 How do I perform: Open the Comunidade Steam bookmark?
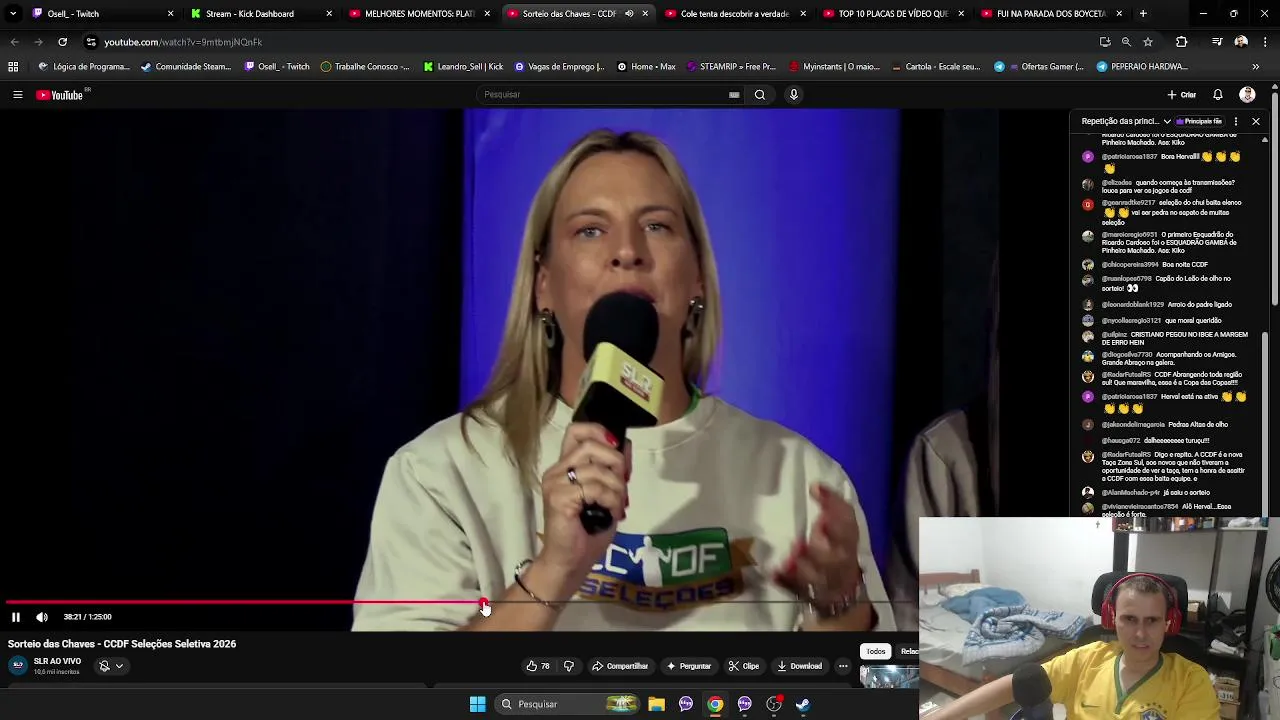tap(186, 67)
